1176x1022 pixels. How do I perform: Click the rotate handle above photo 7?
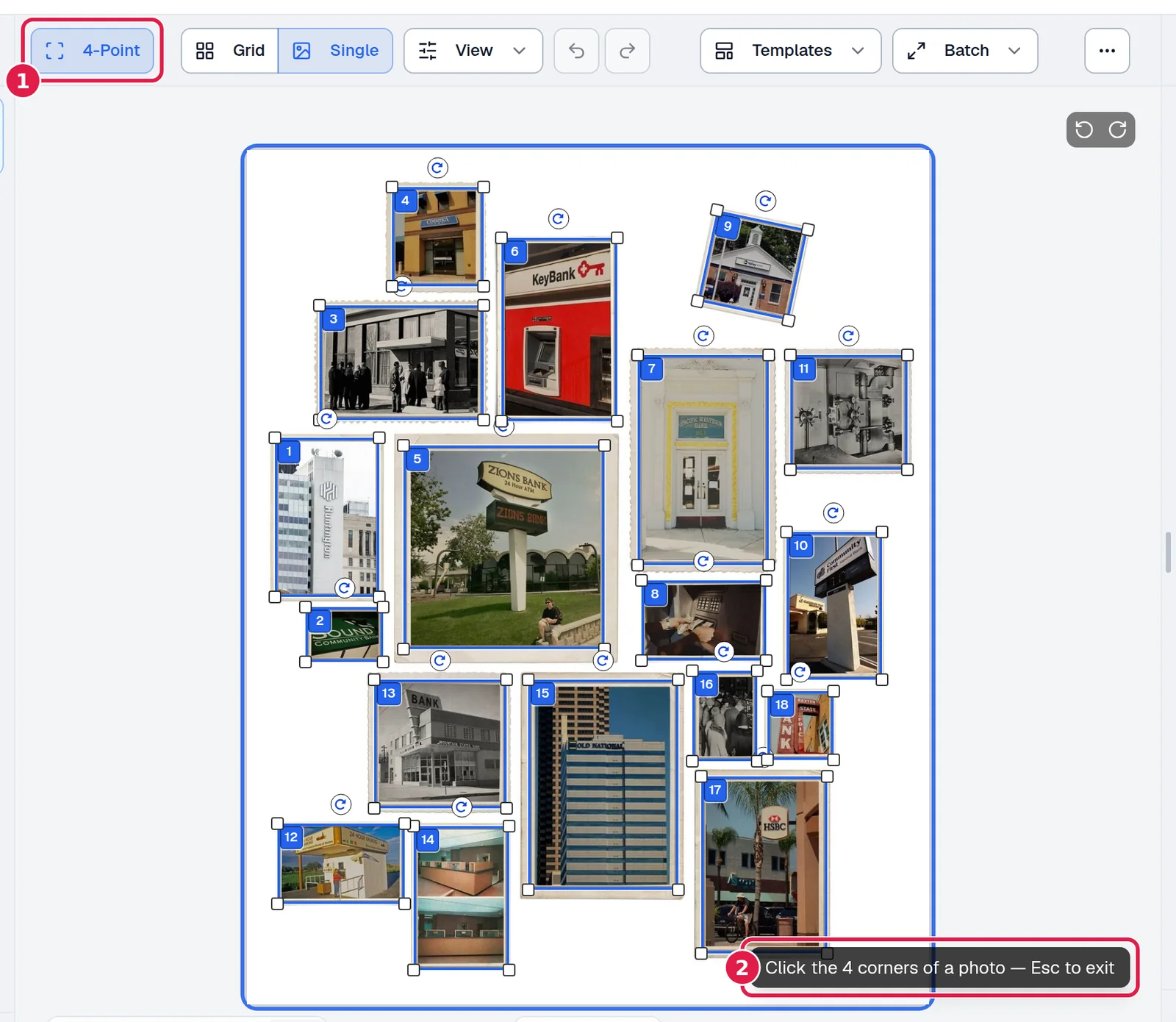pyautogui.click(x=703, y=336)
